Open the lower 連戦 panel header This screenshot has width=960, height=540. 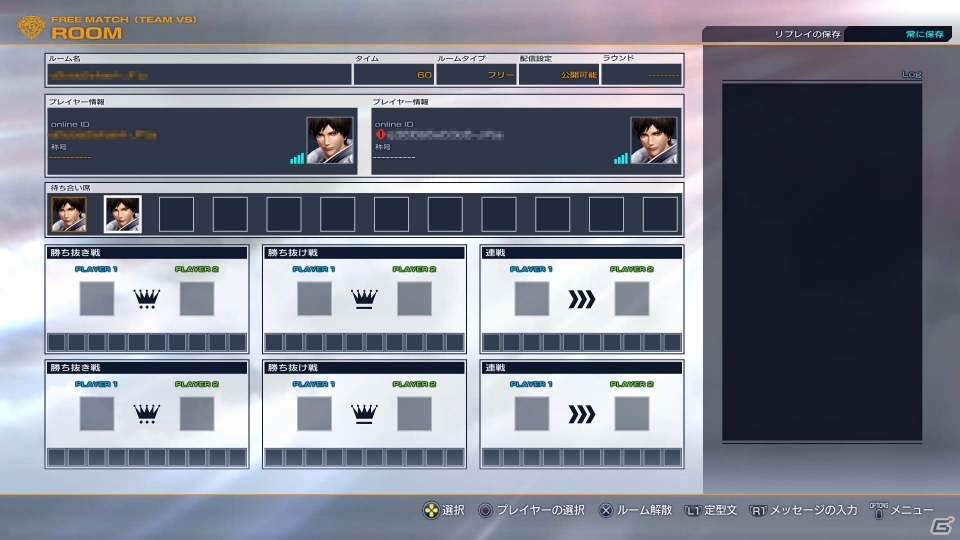coord(582,367)
